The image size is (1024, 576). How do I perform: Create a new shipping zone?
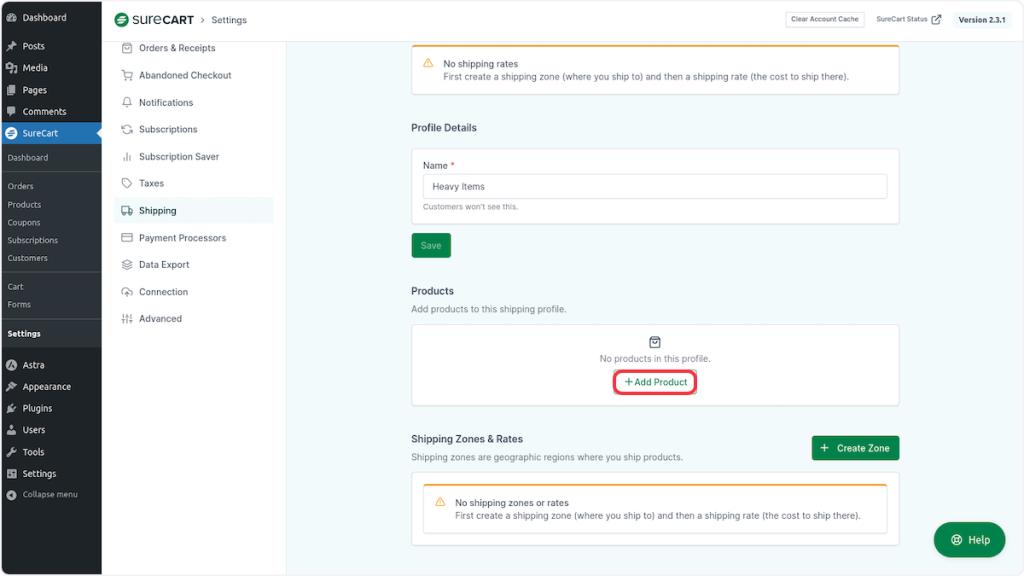click(855, 448)
